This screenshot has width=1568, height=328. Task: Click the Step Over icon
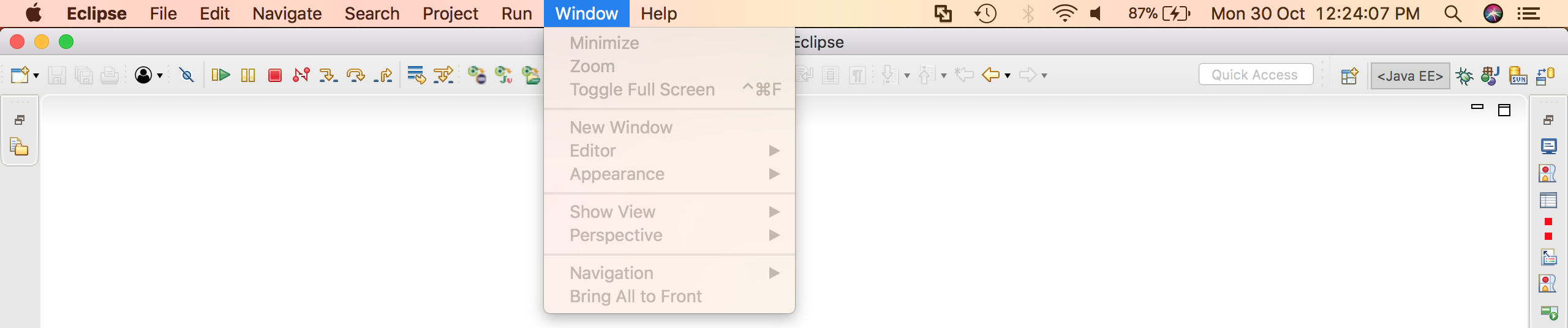click(355, 75)
